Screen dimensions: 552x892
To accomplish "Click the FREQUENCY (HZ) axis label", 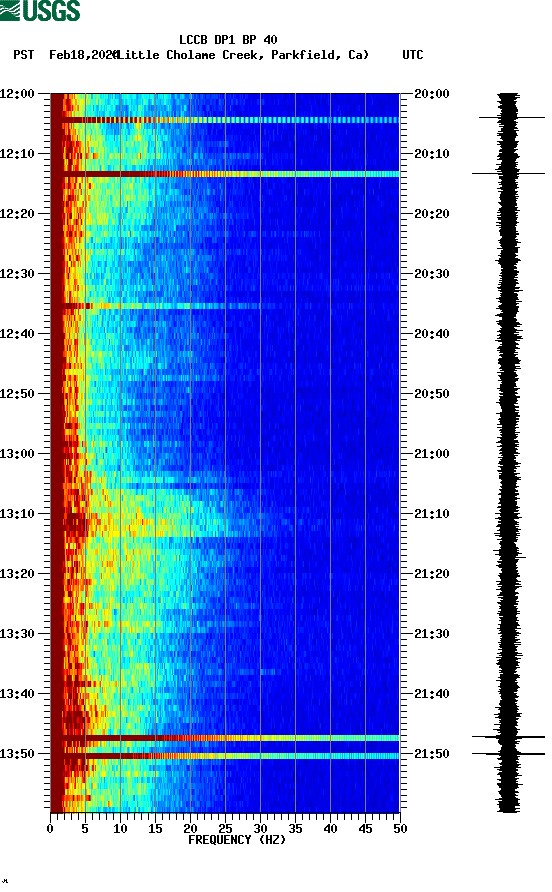I will (x=237, y=840).
